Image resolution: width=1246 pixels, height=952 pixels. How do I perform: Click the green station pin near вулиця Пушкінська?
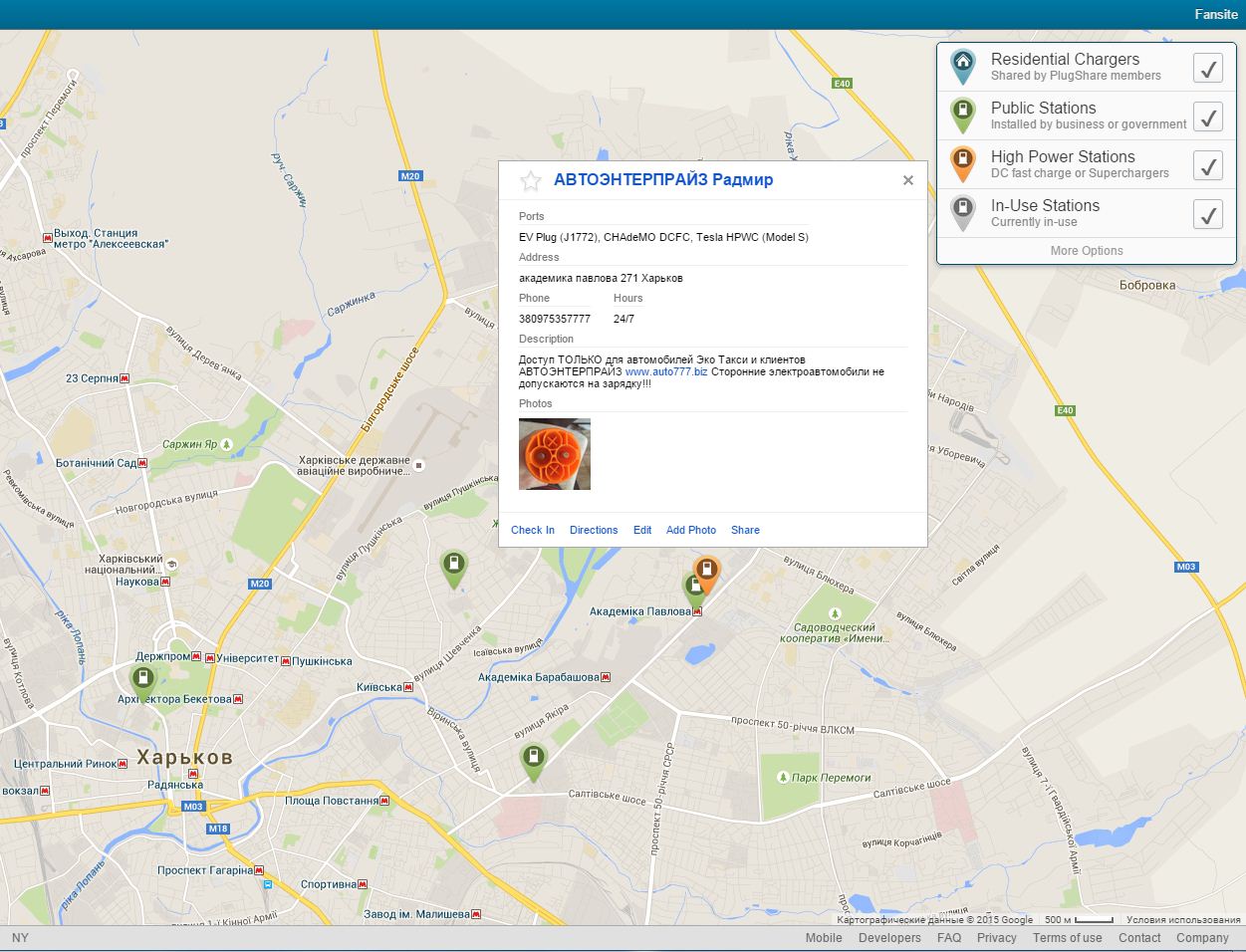point(454,567)
